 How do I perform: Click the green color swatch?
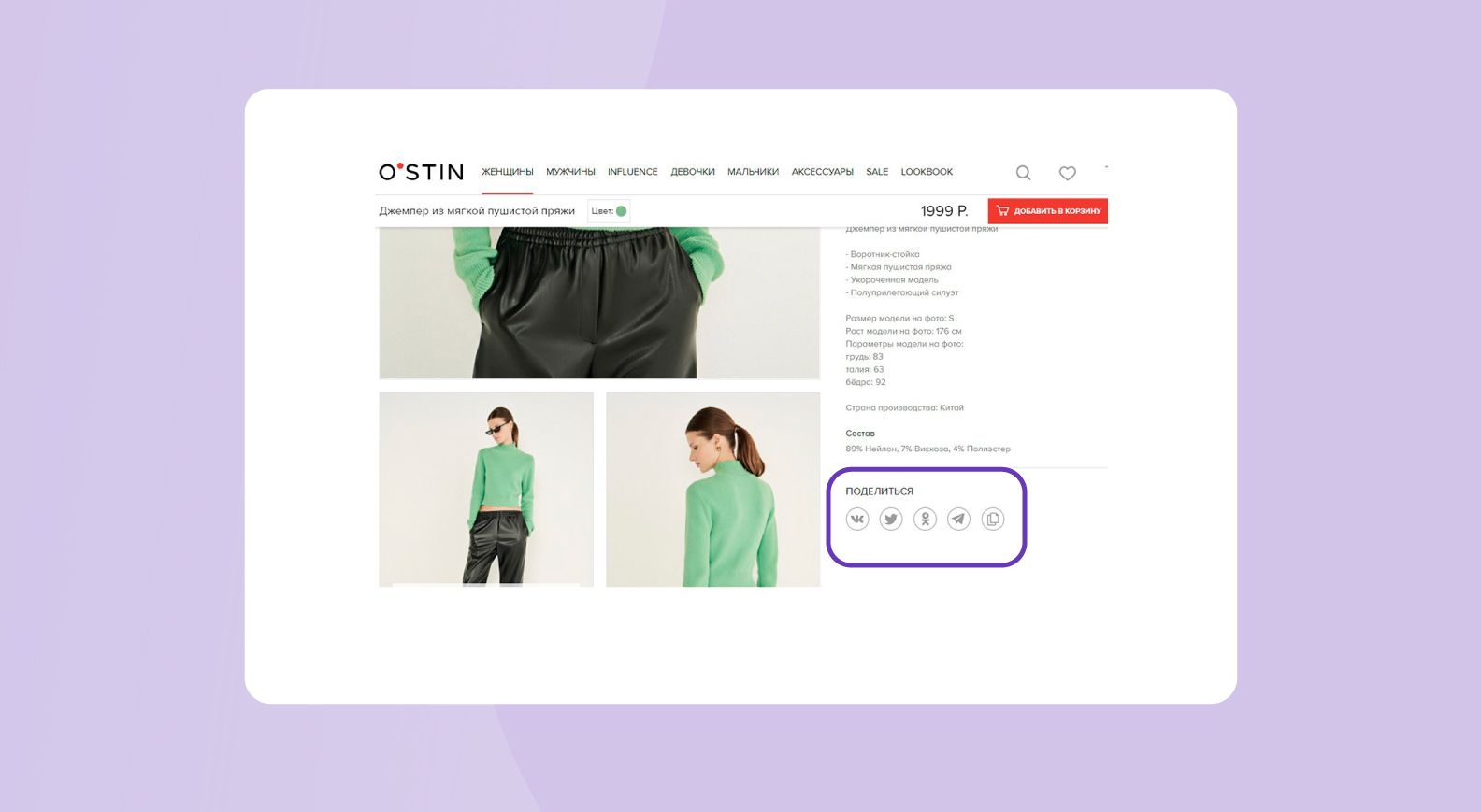[x=621, y=211]
